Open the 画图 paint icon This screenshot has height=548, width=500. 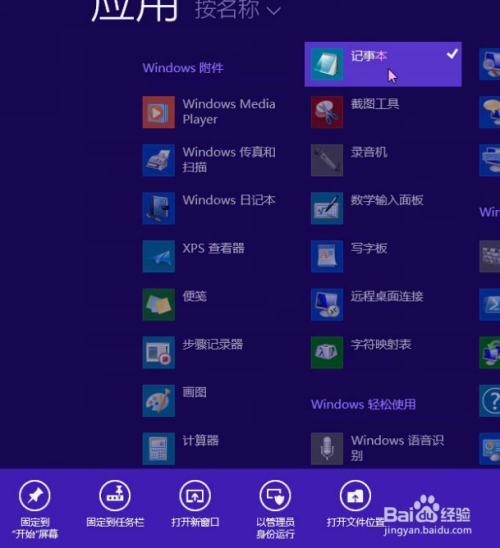[159, 401]
